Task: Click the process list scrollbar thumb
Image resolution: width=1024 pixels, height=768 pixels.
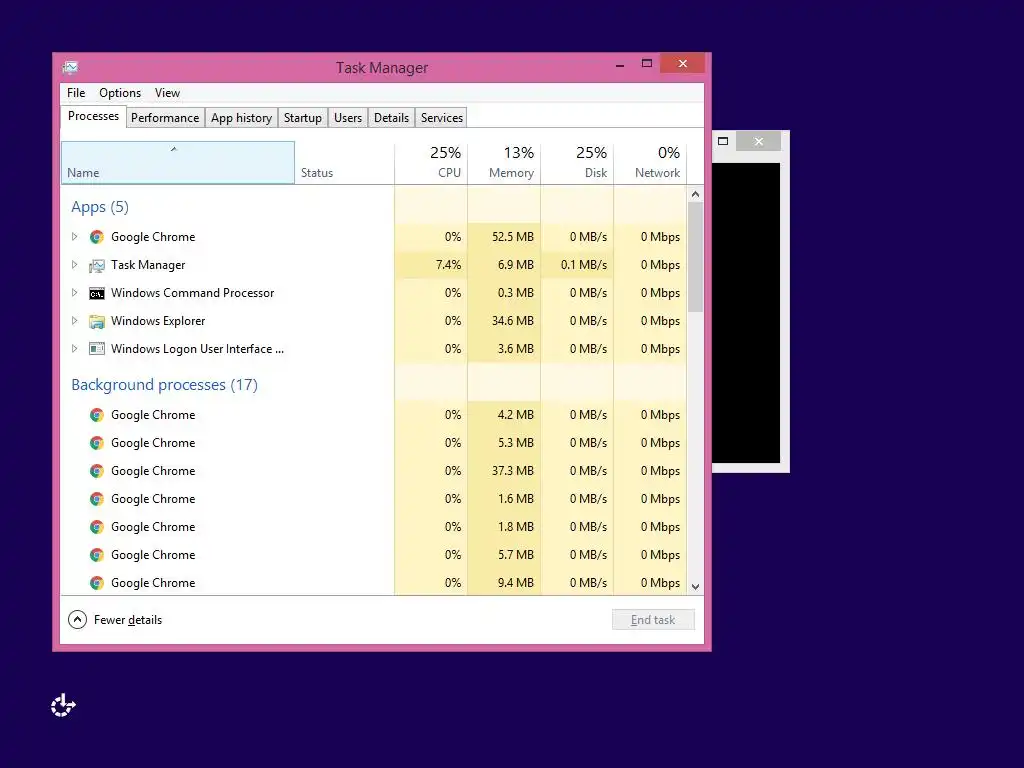Action: click(696, 257)
